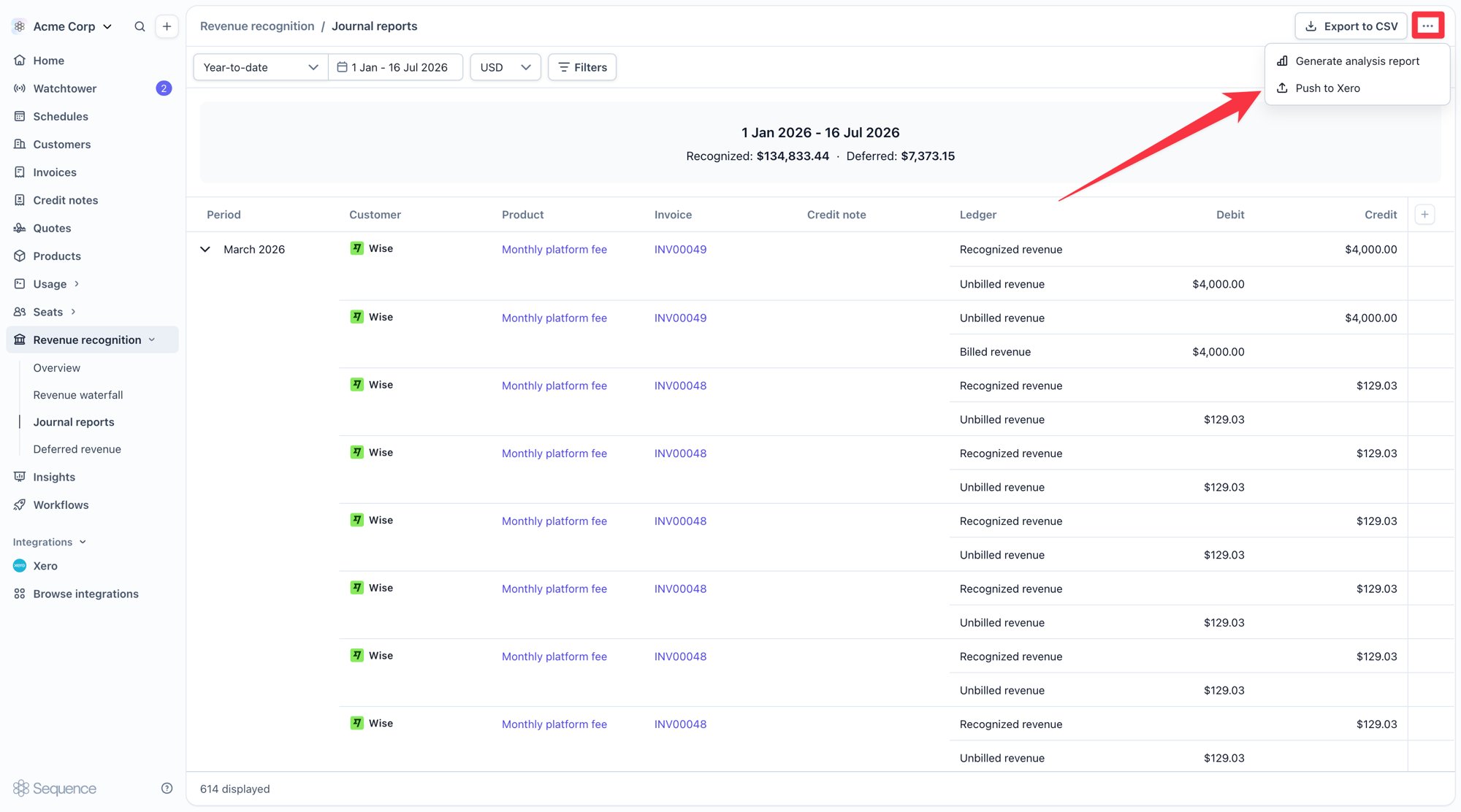Collapse the March 2026 period row
This screenshot has width=1461, height=812.
coord(205,250)
